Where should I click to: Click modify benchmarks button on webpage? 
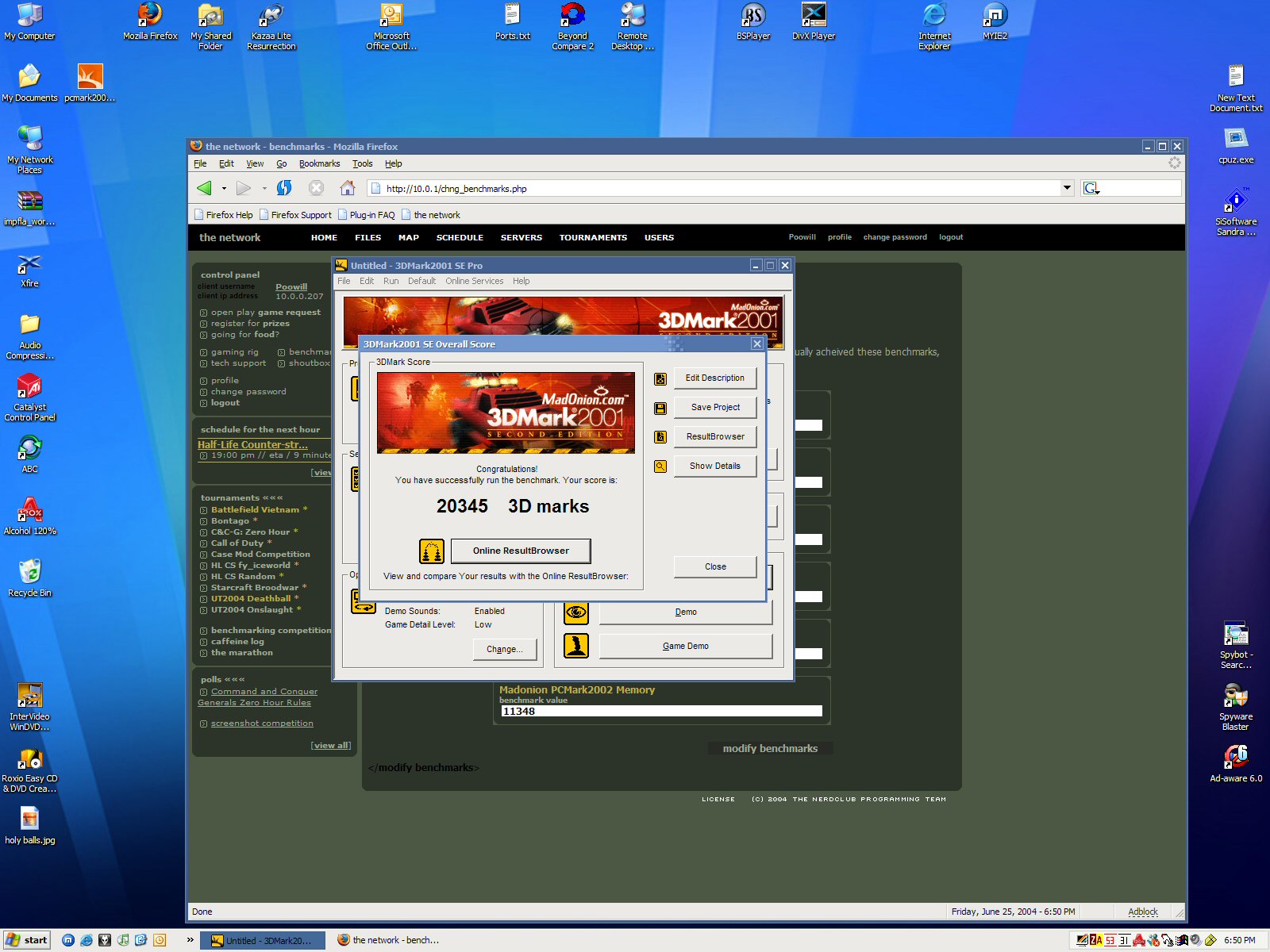pos(770,748)
